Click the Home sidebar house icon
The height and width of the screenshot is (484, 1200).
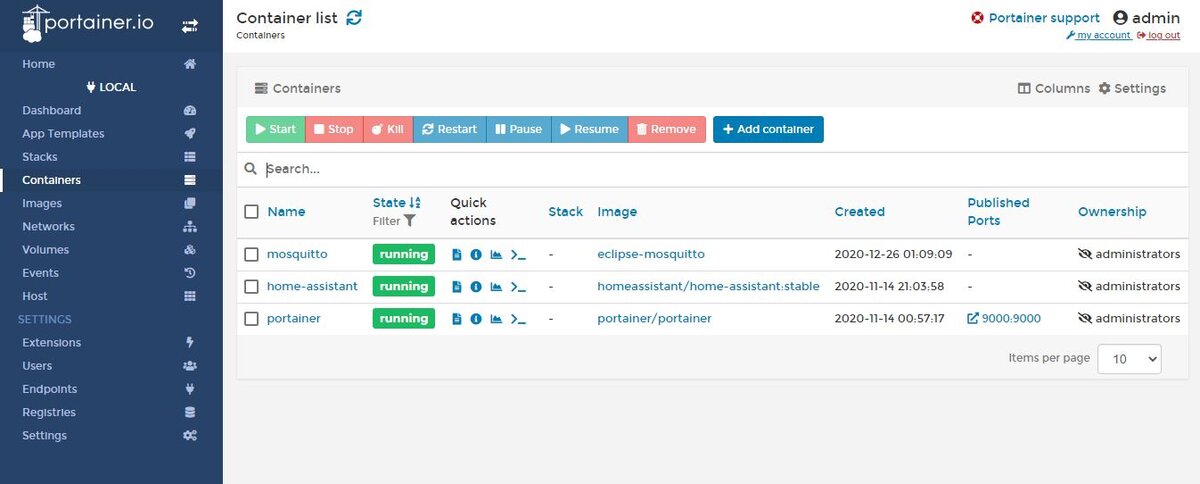tap(190, 64)
